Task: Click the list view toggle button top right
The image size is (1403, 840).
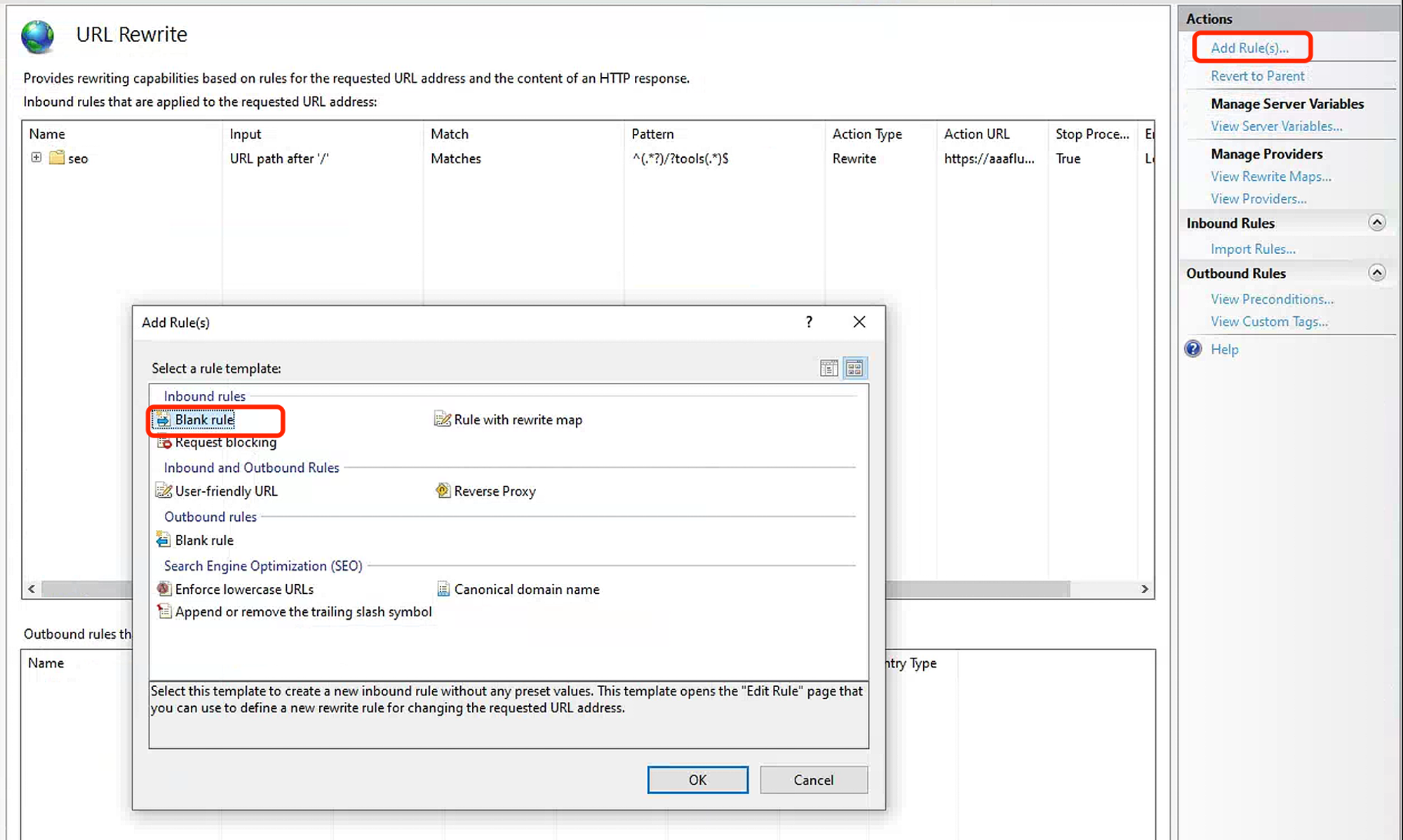Action: coord(829,368)
